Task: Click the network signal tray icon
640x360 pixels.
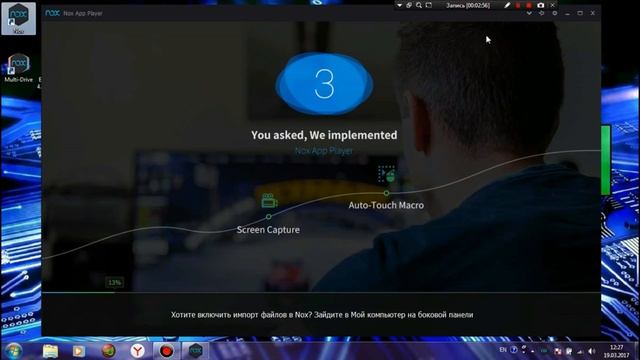Action: tap(580, 351)
